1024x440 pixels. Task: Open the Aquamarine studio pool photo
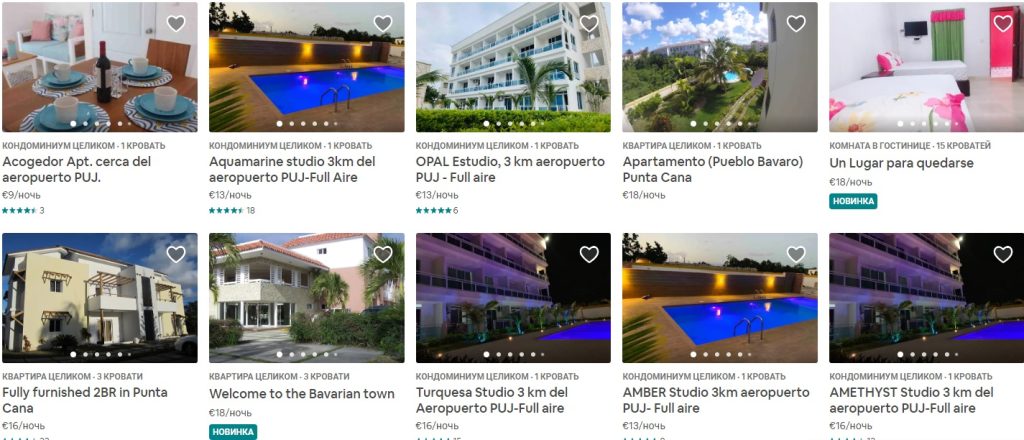[306, 67]
